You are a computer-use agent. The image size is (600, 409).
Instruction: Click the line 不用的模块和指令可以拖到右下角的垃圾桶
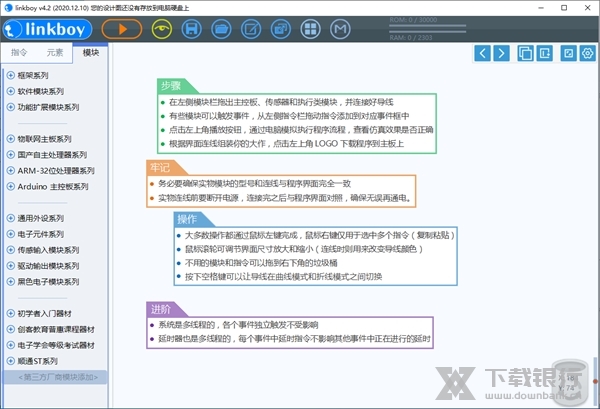(261, 263)
